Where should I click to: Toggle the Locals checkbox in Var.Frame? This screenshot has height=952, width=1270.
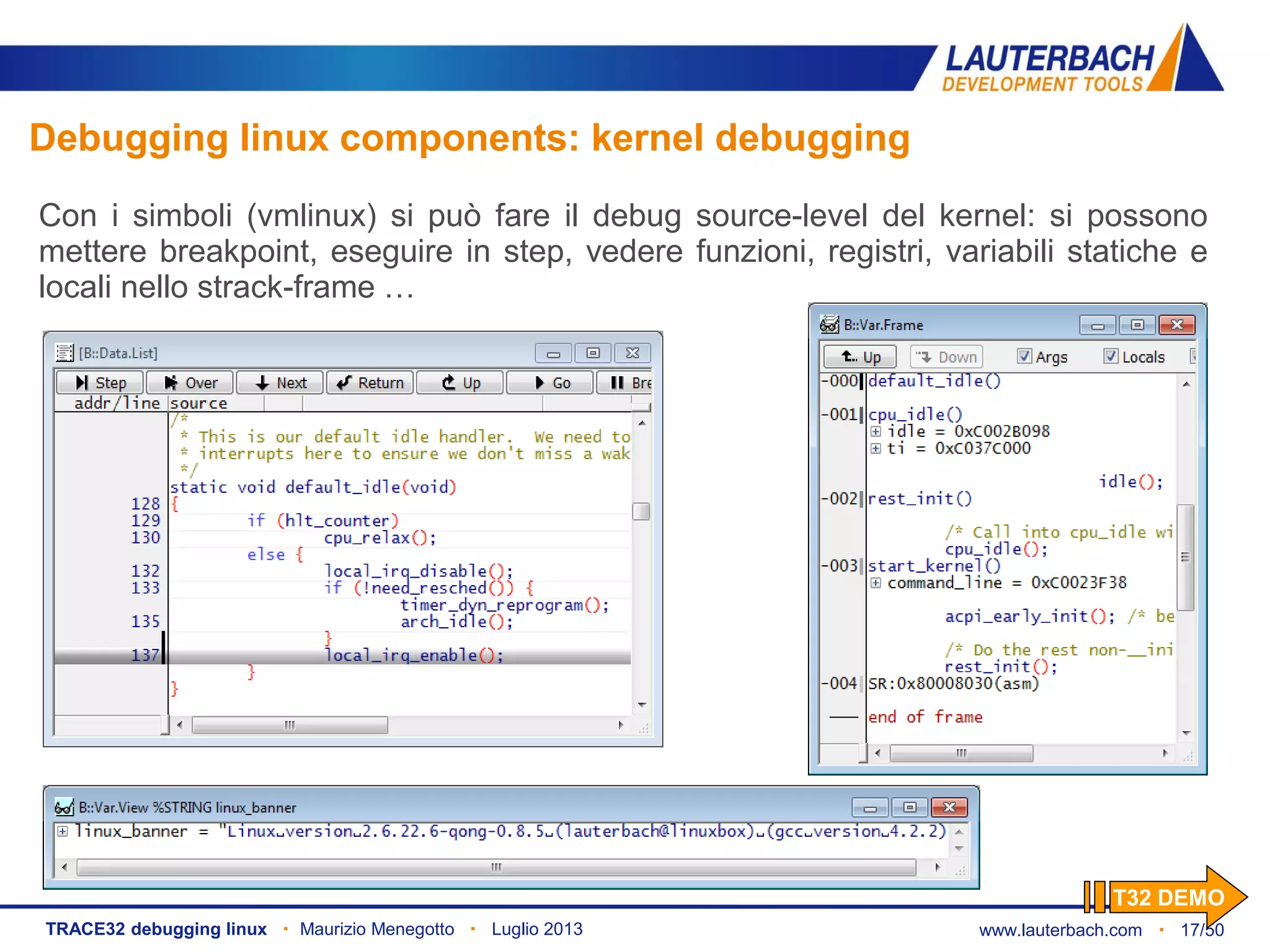[1111, 356]
